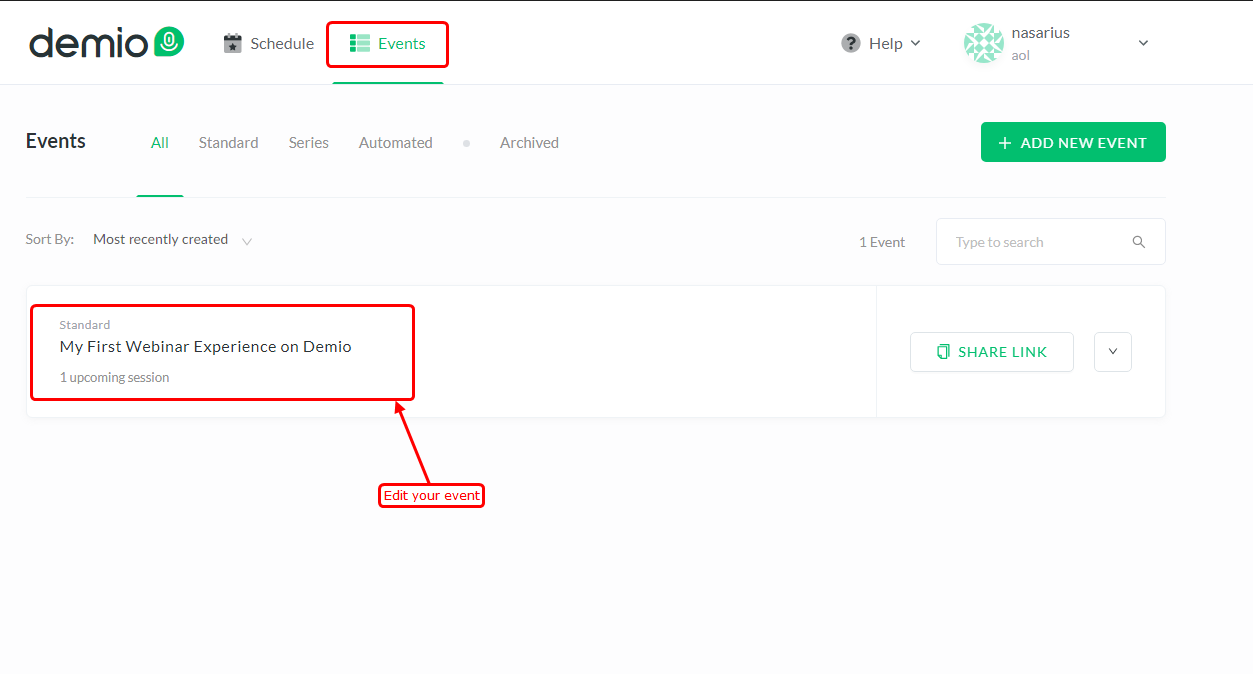Click the copy icon in Share Link
The image size is (1253, 674).
tap(943, 352)
